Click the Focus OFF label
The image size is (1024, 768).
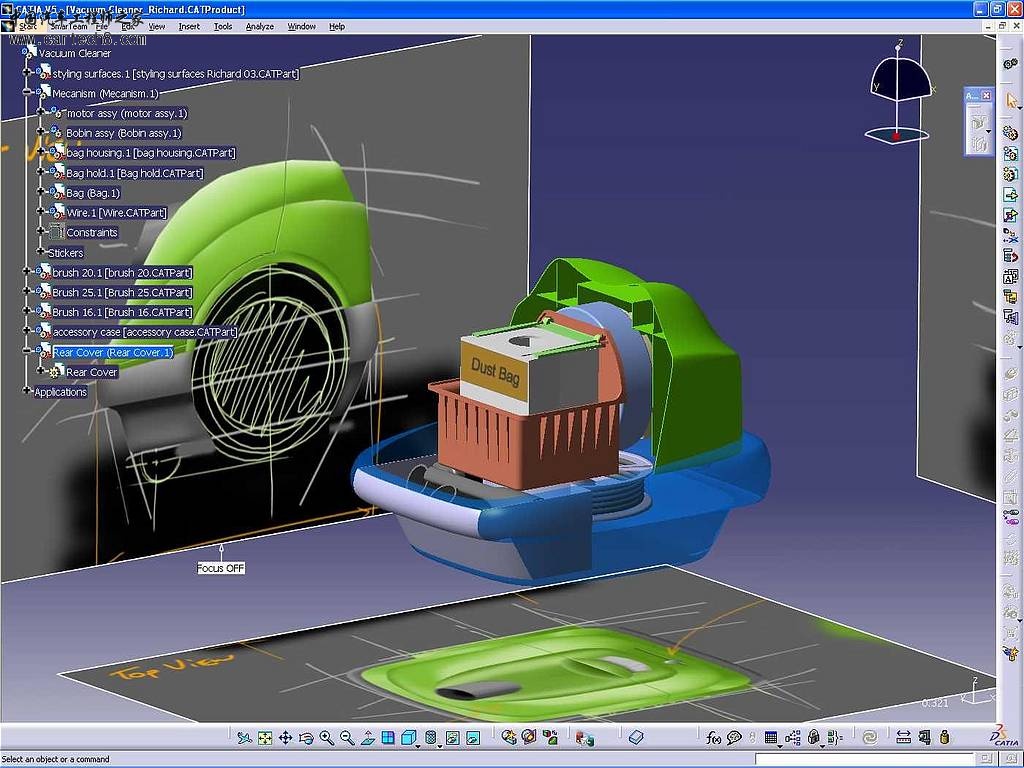point(221,568)
